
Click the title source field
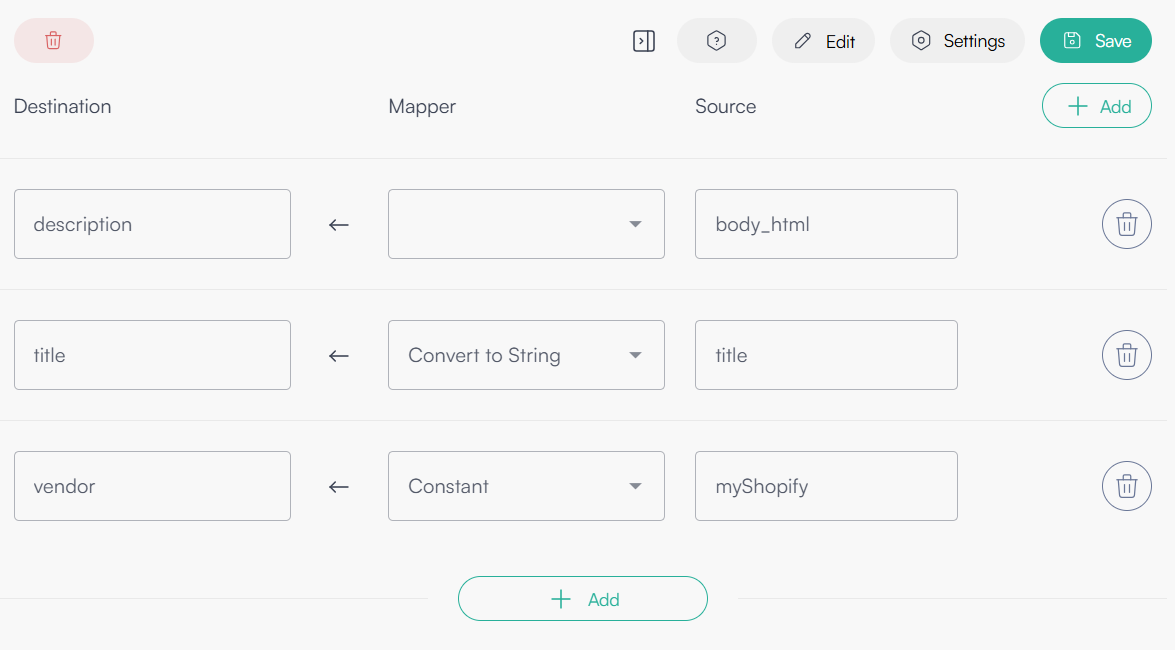tap(826, 355)
